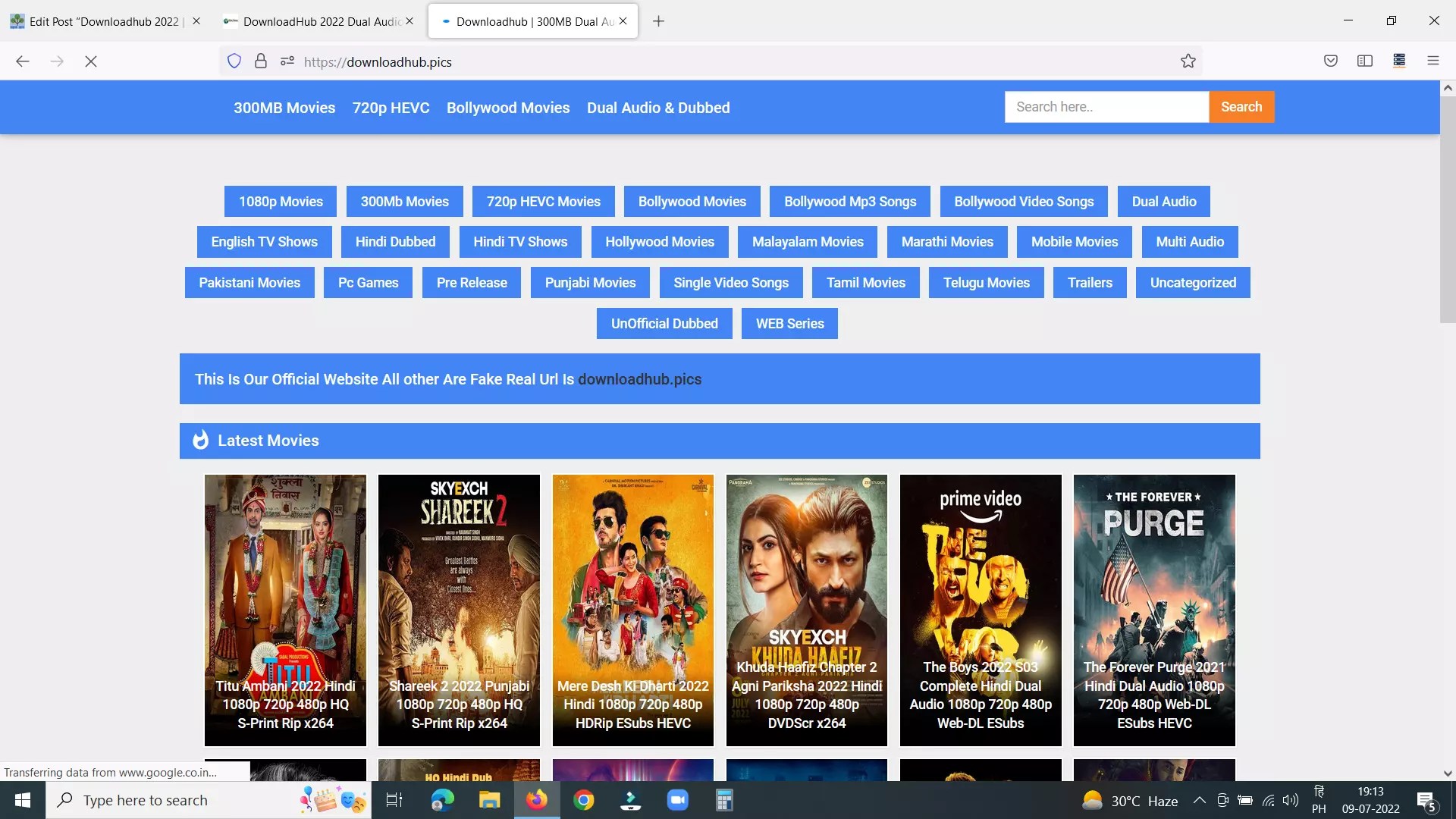Open the notification center icon
Viewport: 1456px width, 819px height.
coord(1426,801)
